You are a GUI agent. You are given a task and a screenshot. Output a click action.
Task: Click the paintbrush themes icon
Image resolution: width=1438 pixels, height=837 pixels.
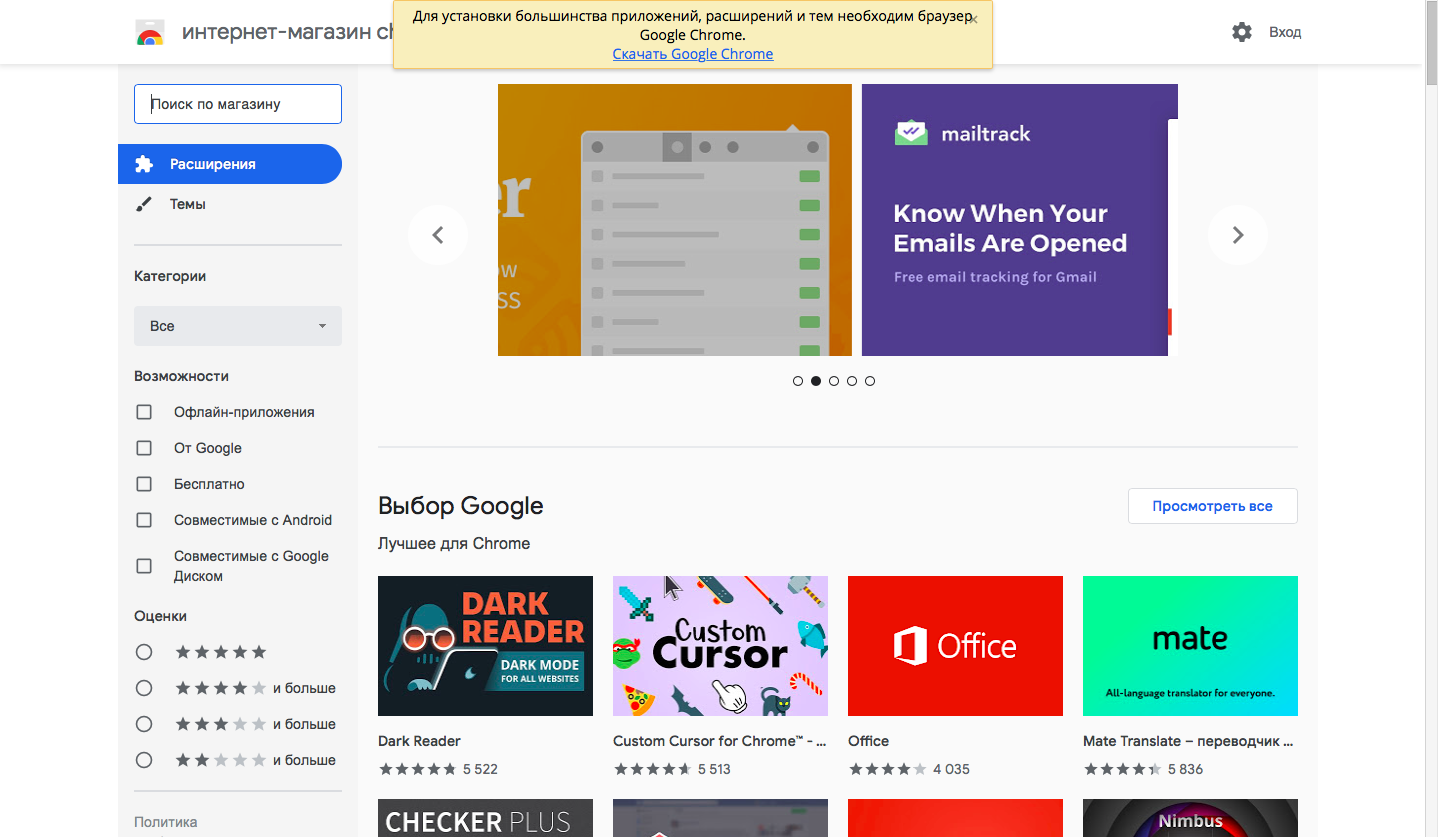[x=144, y=204]
